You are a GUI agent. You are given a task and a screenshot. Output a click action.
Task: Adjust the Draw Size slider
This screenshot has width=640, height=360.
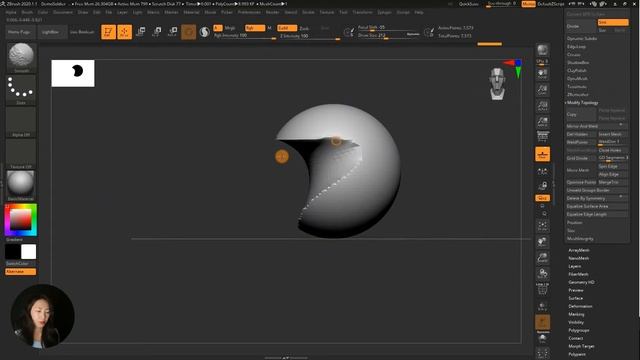pos(388,36)
